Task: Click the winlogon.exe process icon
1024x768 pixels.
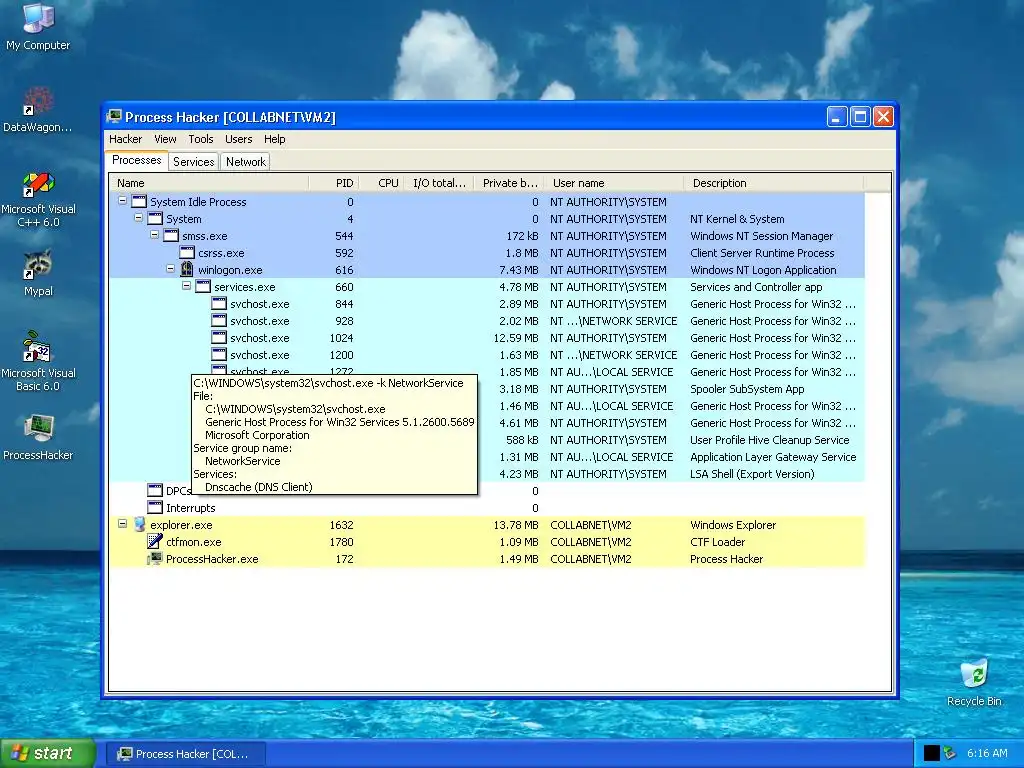Action: pyautogui.click(x=187, y=270)
